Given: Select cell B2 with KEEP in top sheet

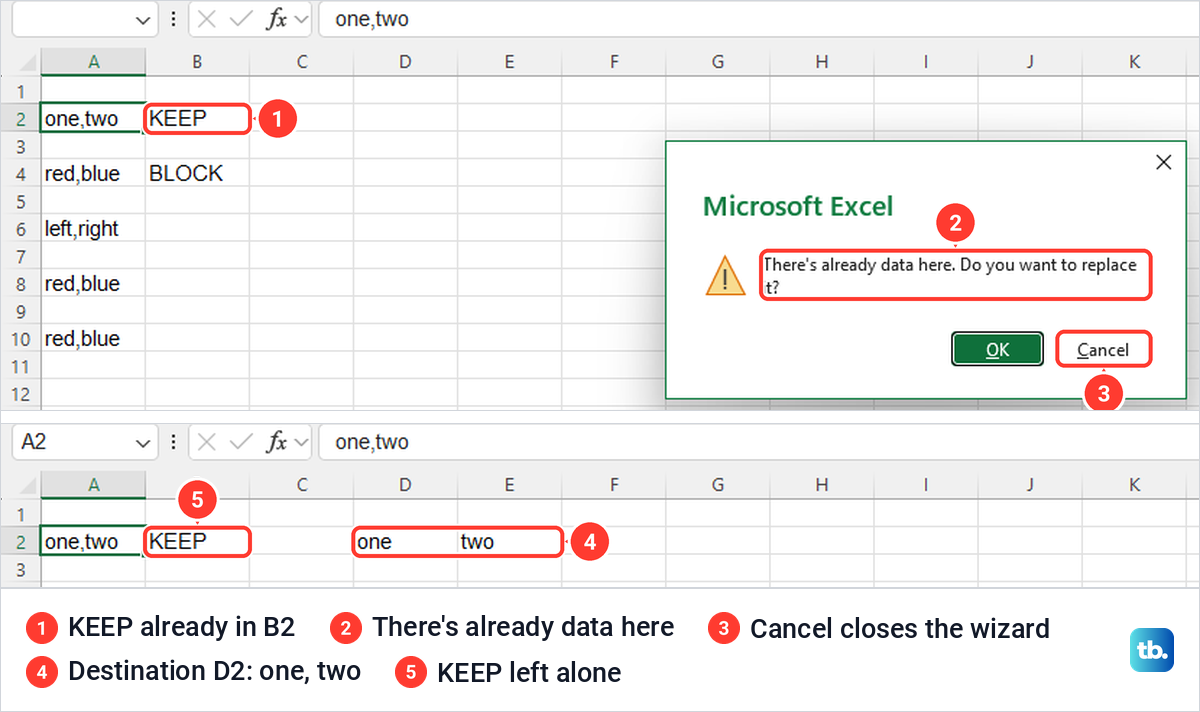Looking at the screenshot, I should click(x=197, y=119).
